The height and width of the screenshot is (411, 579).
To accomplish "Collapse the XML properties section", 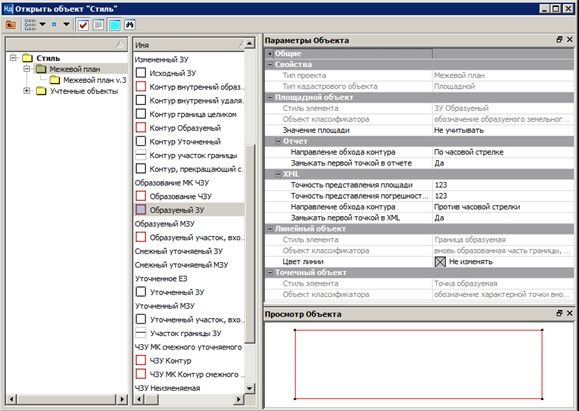I will [x=278, y=174].
